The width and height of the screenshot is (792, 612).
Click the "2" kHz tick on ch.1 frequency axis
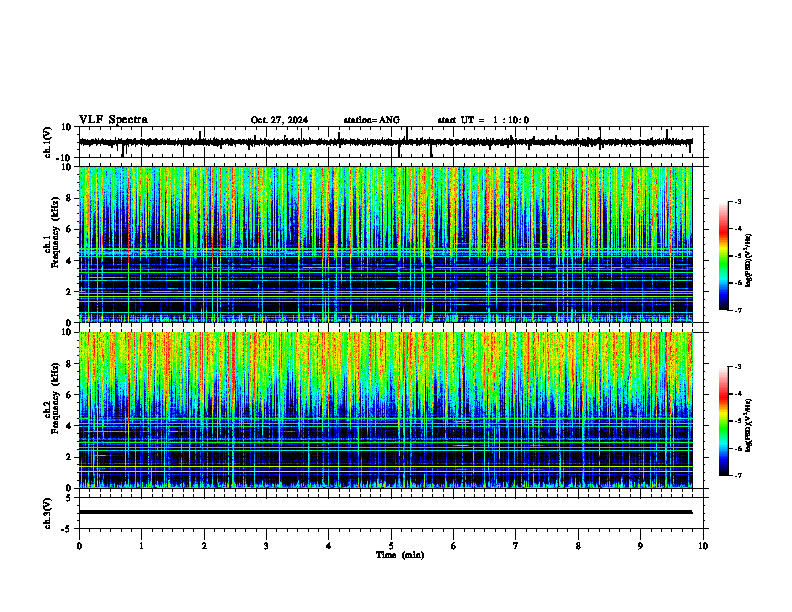[69, 292]
